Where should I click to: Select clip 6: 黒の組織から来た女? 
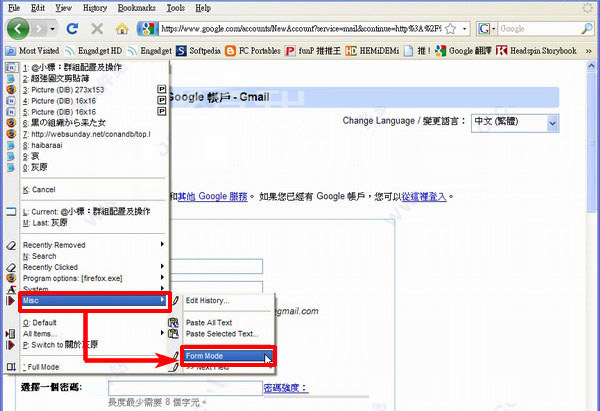[x=94, y=123]
